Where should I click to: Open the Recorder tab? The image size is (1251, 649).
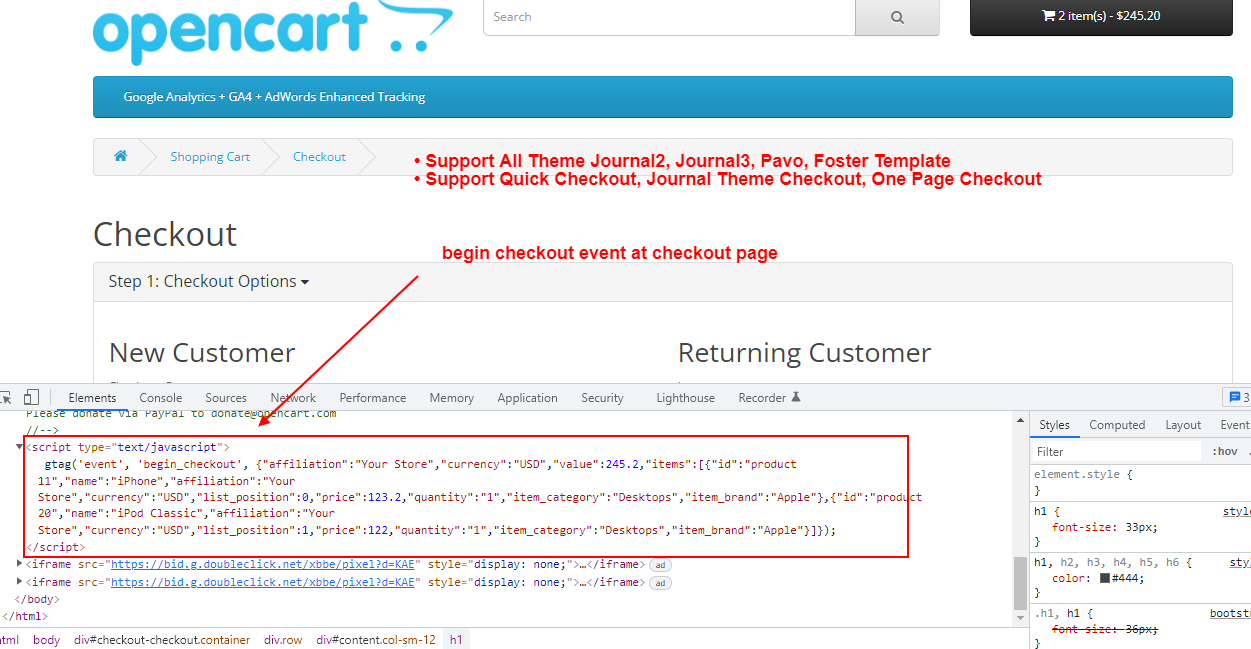click(x=769, y=397)
